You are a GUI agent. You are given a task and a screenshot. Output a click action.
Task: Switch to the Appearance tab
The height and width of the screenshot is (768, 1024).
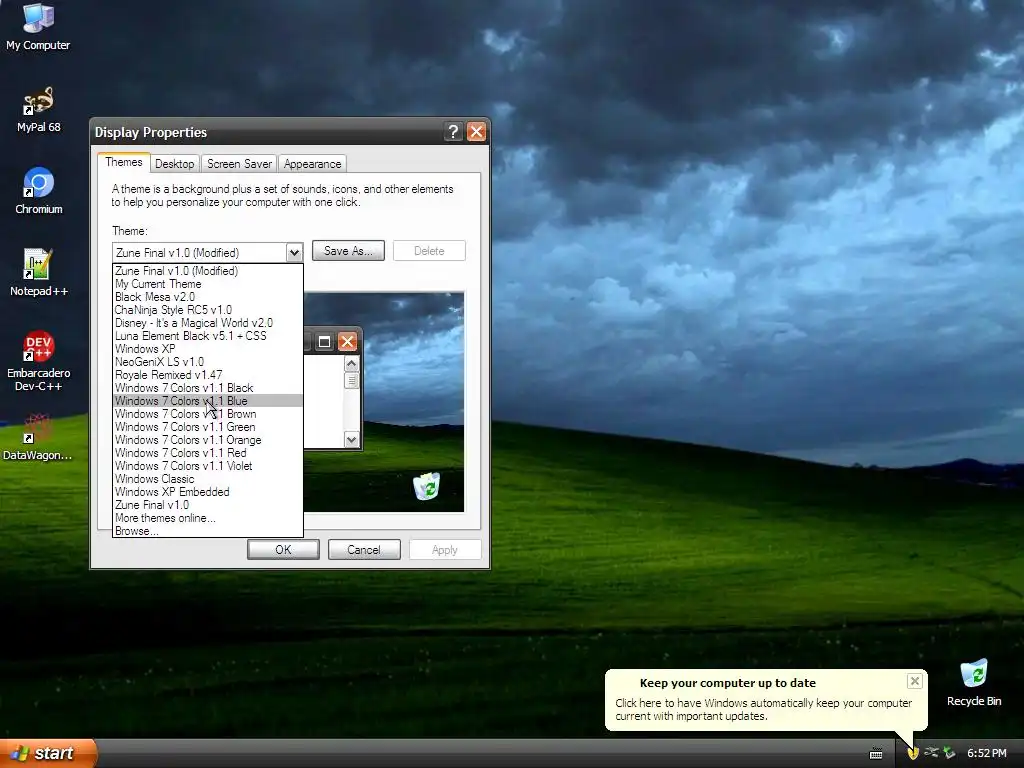[x=312, y=164]
